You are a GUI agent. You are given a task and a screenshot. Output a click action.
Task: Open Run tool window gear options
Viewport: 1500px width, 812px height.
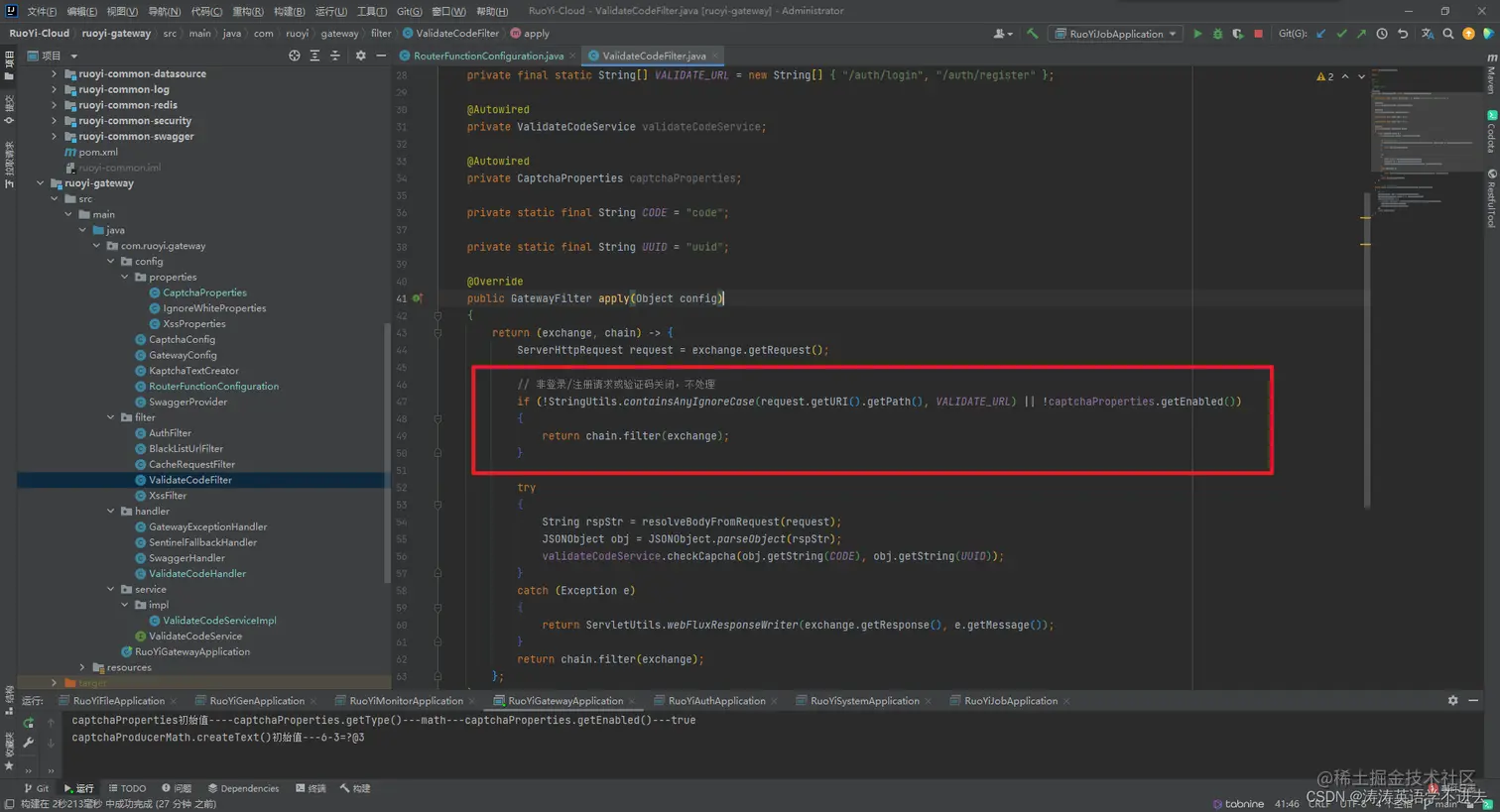(x=1452, y=700)
